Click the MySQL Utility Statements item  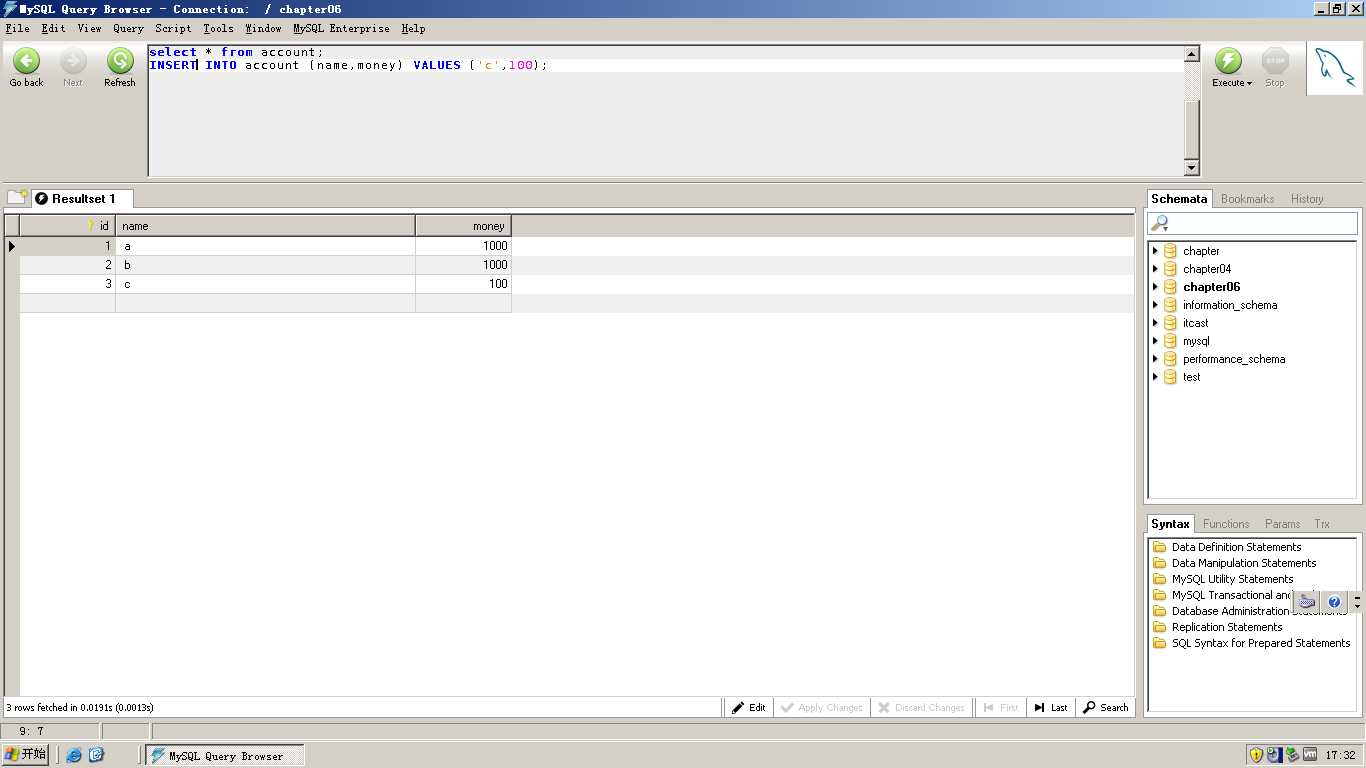pyautogui.click(x=1232, y=579)
